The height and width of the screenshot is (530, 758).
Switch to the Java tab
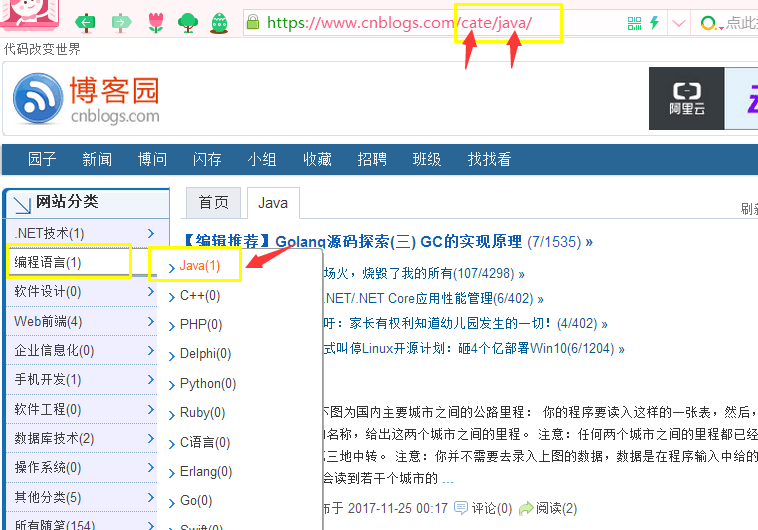273,203
